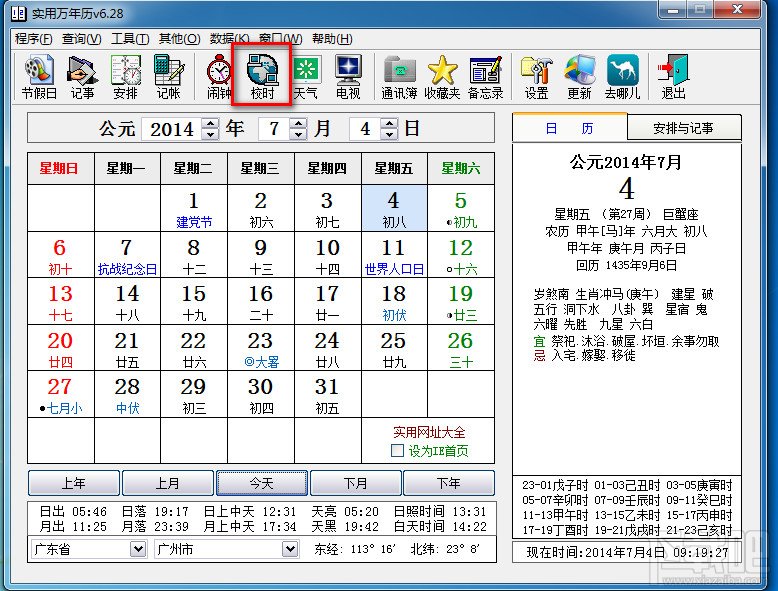Select July 23 大暑 cell

[x=261, y=348]
